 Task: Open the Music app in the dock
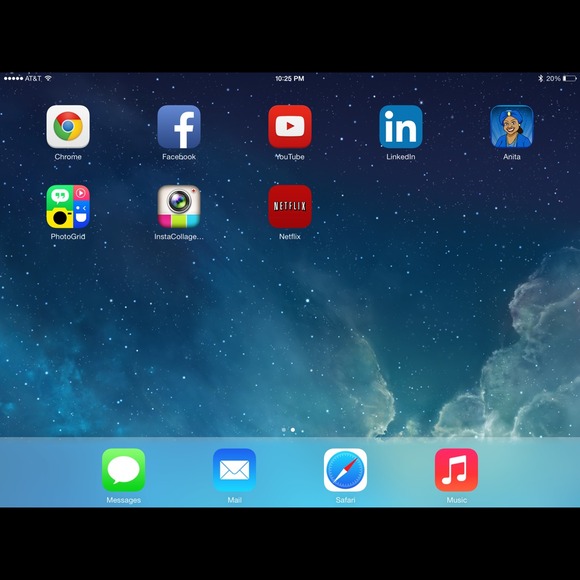click(x=456, y=470)
